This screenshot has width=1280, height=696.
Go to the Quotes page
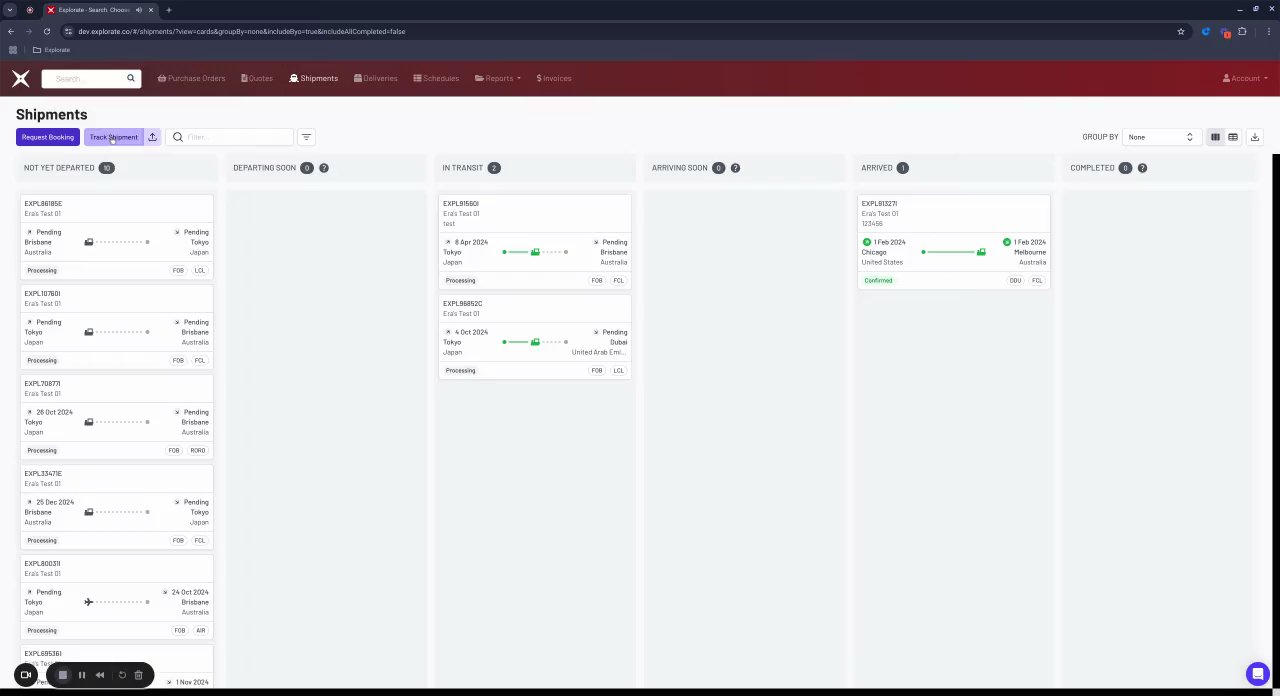tap(257, 78)
